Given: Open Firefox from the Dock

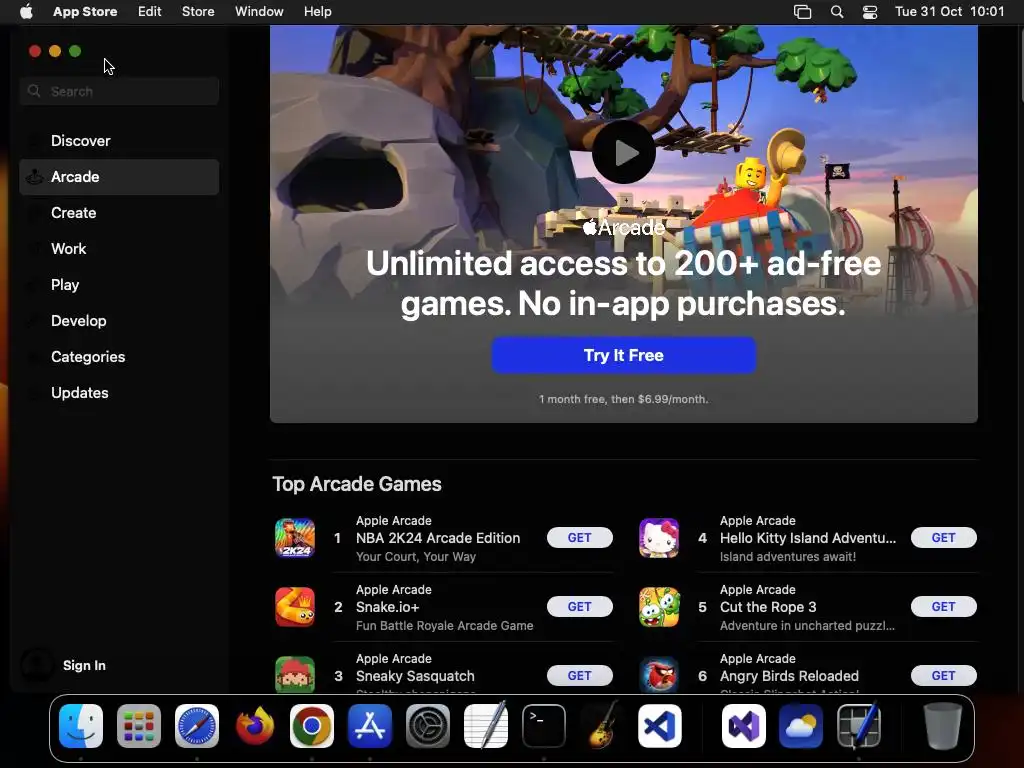Looking at the screenshot, I should (254, 726).
